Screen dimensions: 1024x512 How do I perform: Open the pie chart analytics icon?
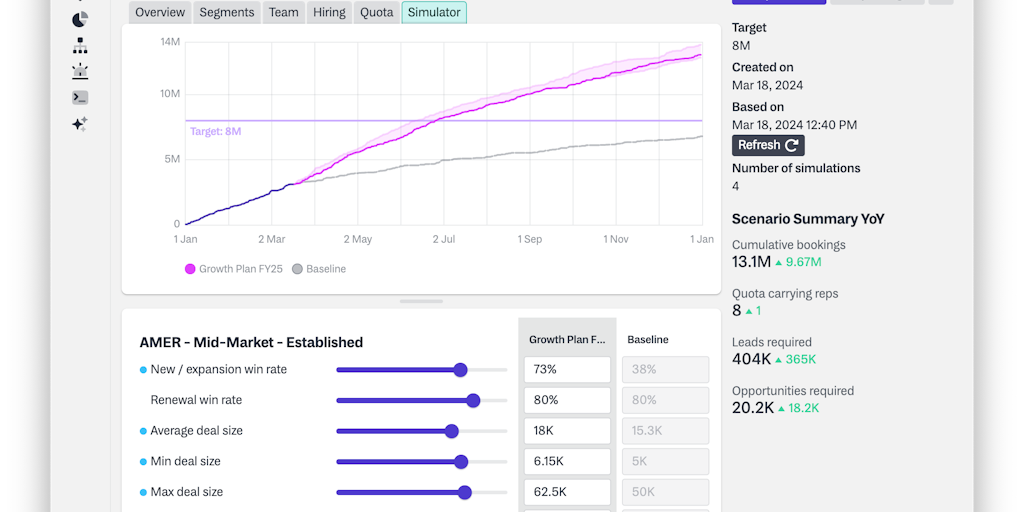point(80,19)
